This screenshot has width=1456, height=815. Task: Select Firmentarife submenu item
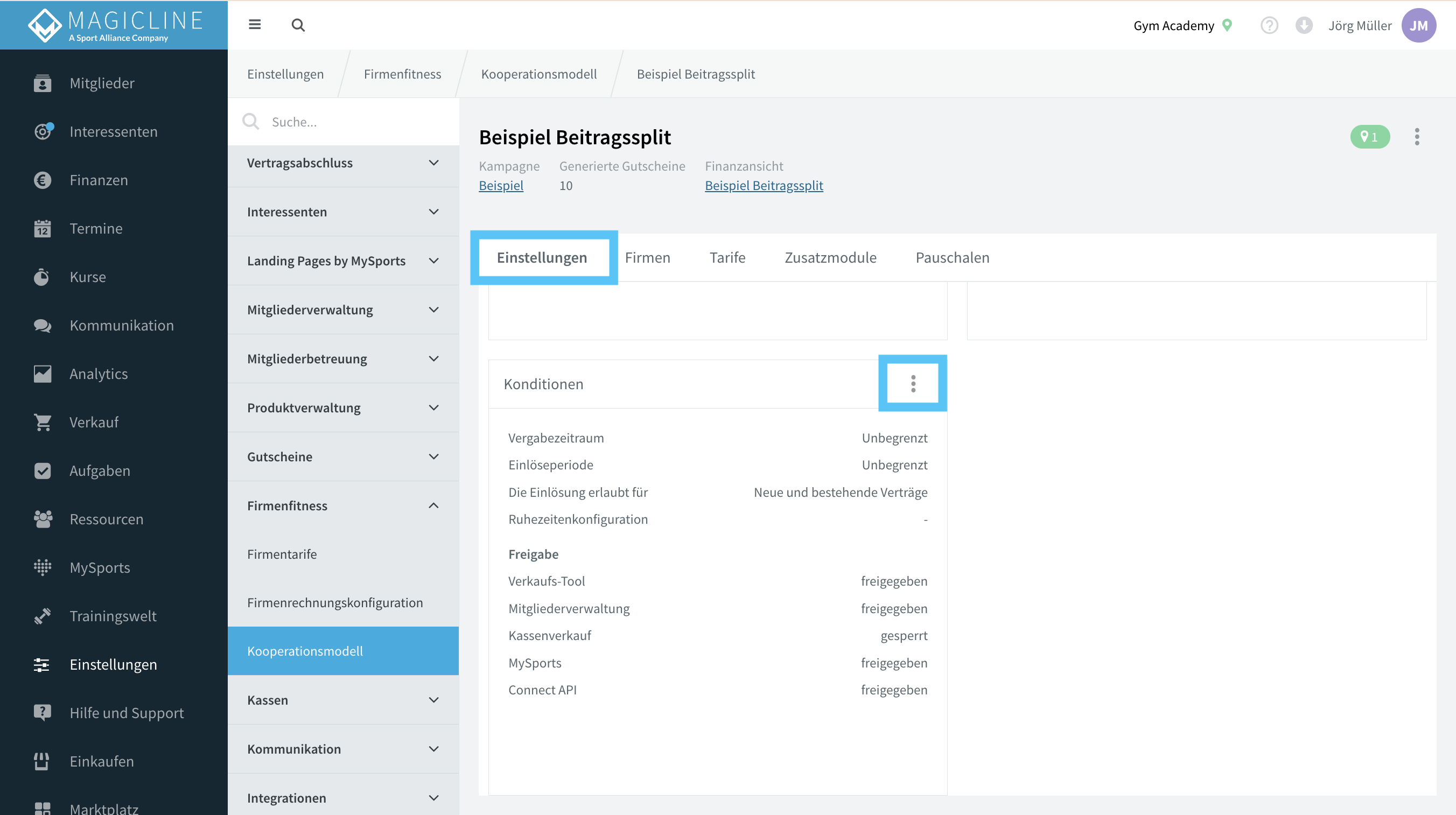pyautogui.click(x=344, y=554)
